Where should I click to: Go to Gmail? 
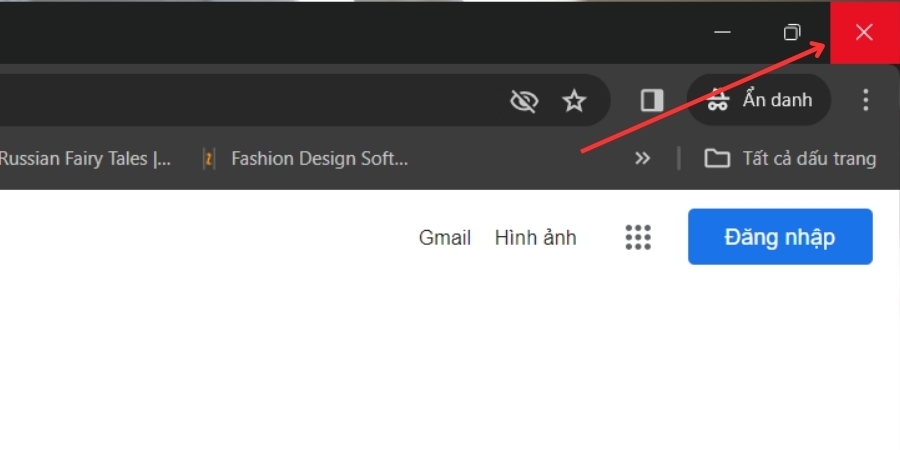[x=444, y=238]
